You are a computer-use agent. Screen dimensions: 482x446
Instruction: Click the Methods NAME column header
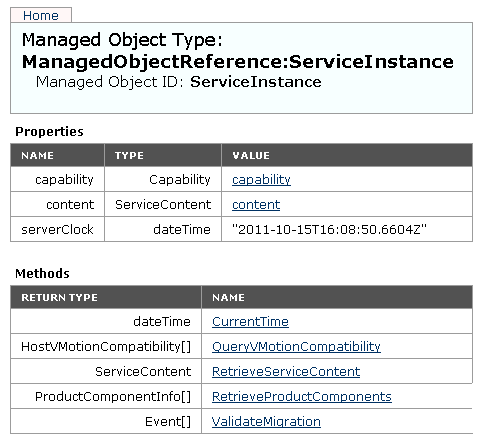[337, 297]
